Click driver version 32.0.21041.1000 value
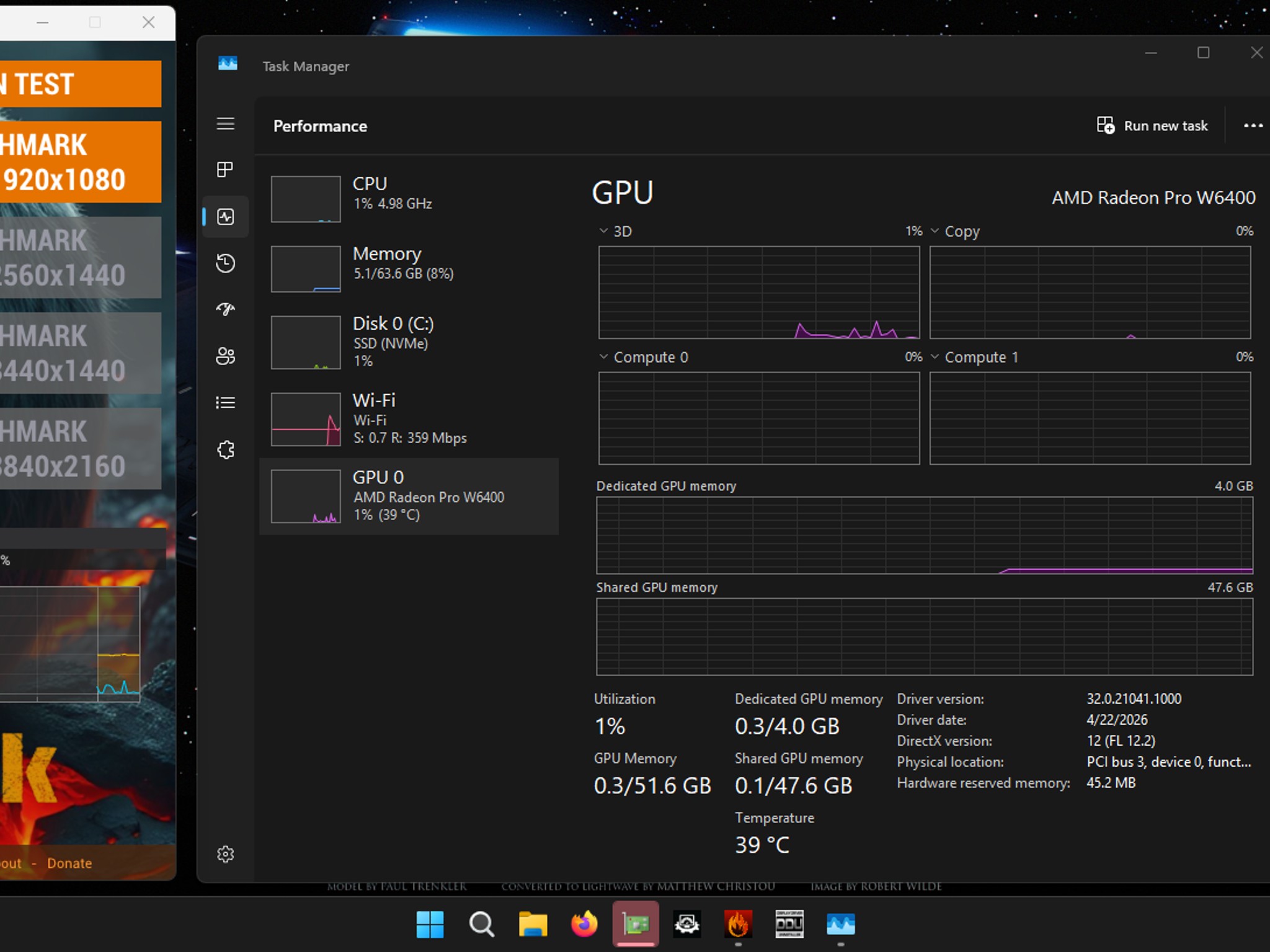Image resolution: width=1270 pixels, height=952 pixels. 1134,699
